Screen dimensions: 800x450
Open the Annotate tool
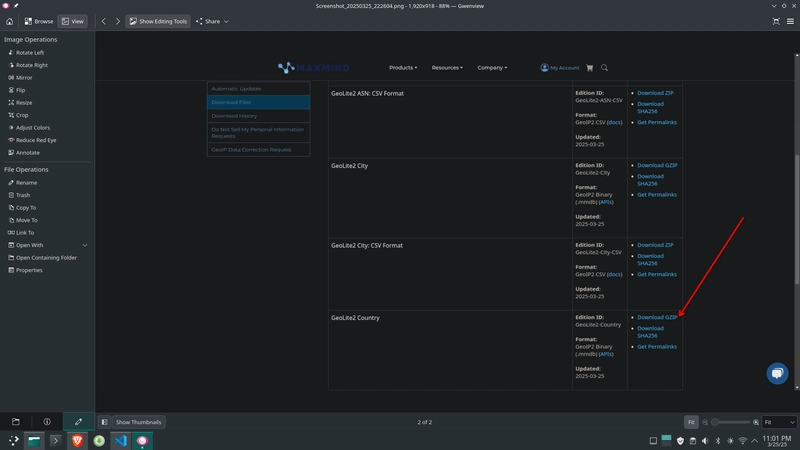click(23, 153)
